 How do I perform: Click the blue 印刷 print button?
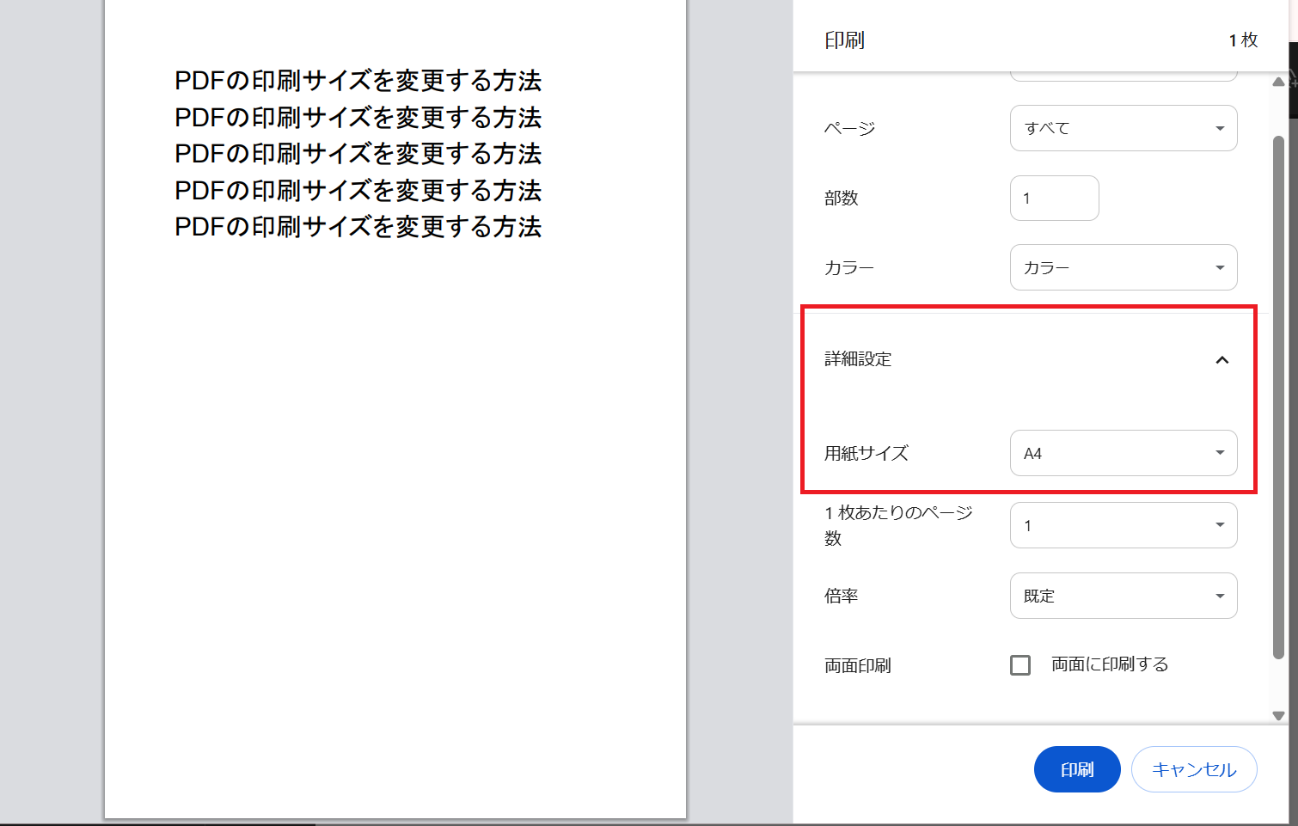(1077, 769)
